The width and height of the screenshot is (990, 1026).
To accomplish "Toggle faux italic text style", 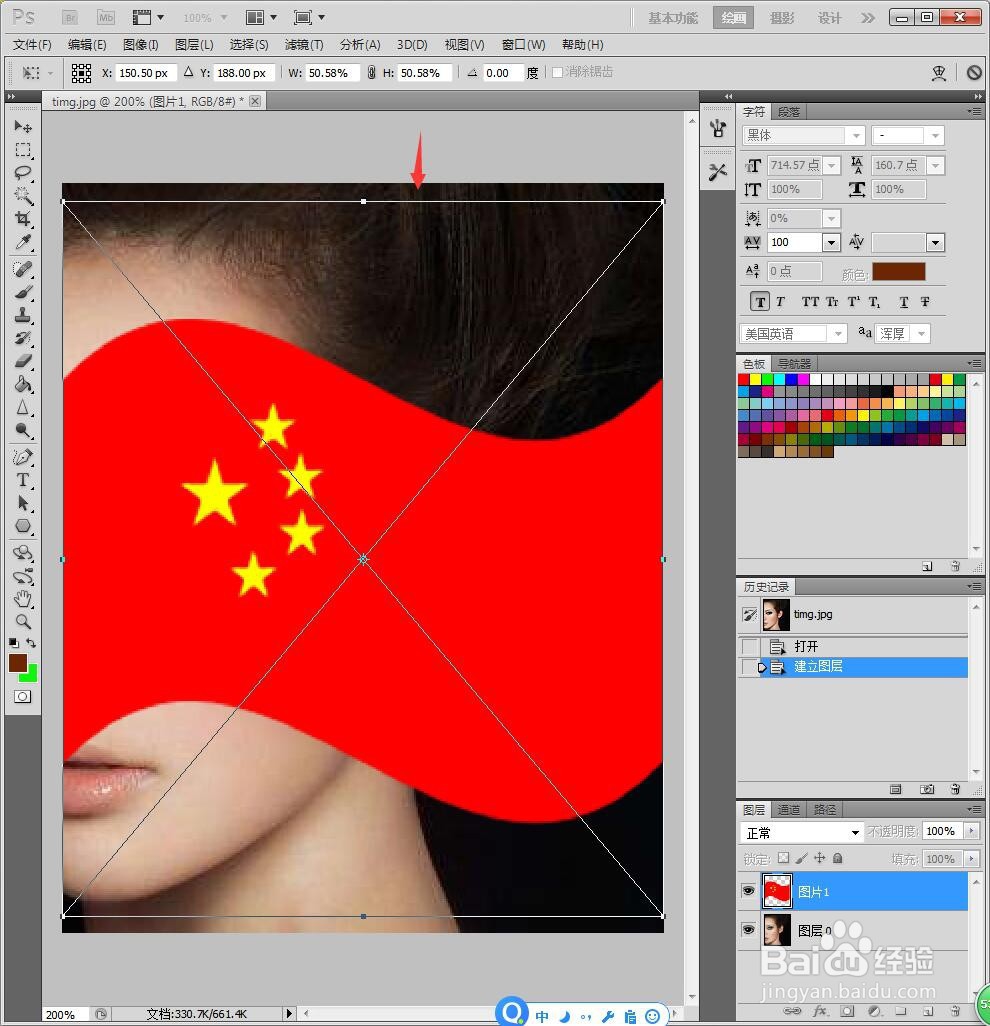I will pos(780,302).
